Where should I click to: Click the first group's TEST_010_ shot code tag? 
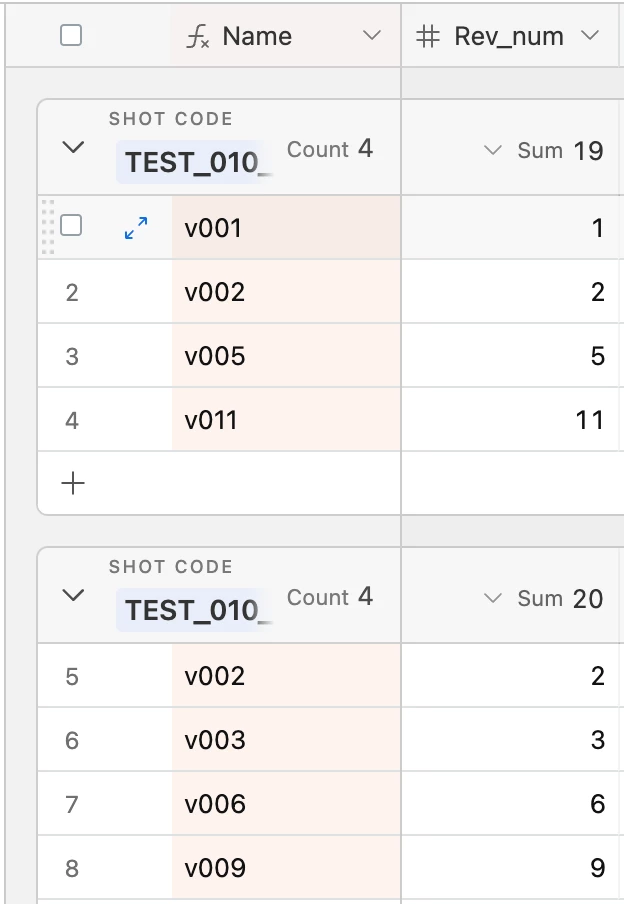(x=195, y=163)
